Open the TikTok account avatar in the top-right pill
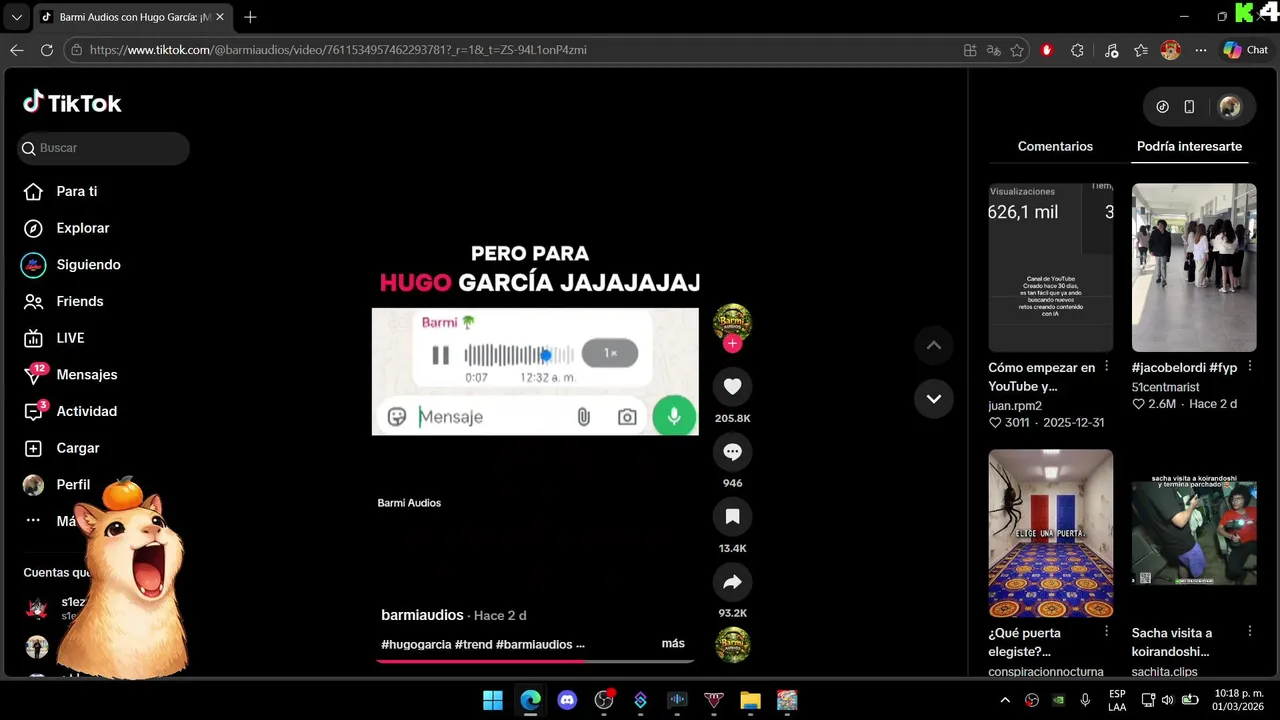Screen dimensions: 1280x720 pyautogui.click(x=1230, y=107)
